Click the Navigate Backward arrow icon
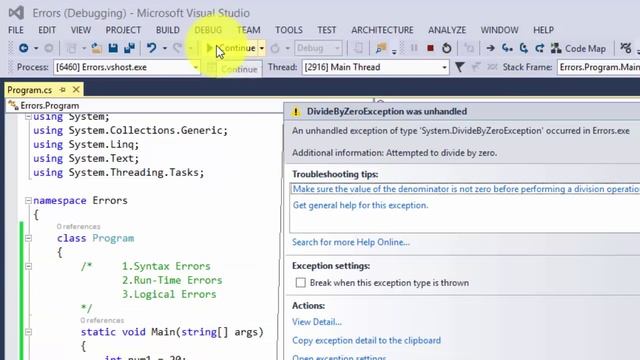 (24, 48)
